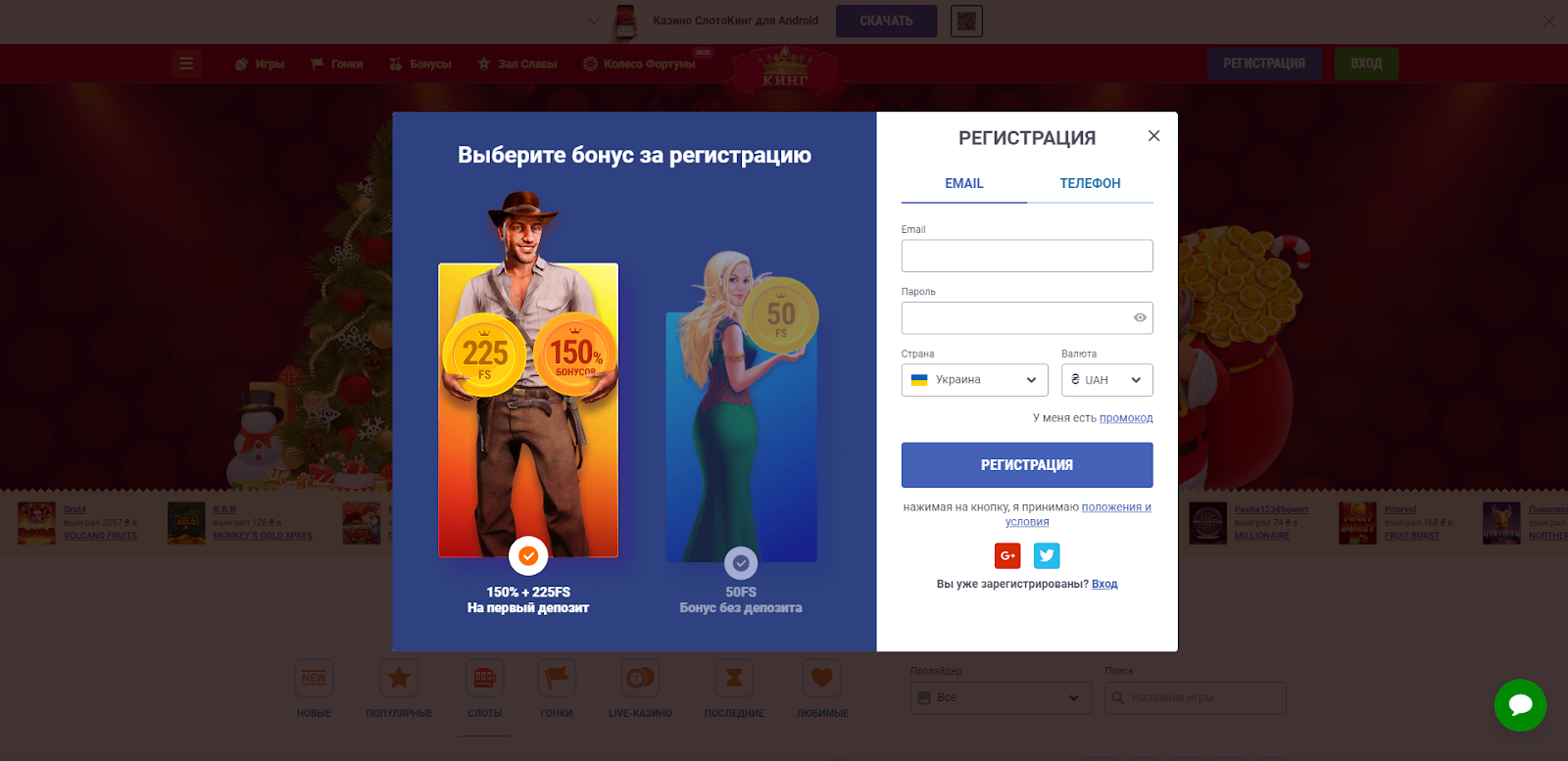Choose the 50FS no-deposit bonus option
The height and width of the screenshot is (761, 1568).
[741, 563]
